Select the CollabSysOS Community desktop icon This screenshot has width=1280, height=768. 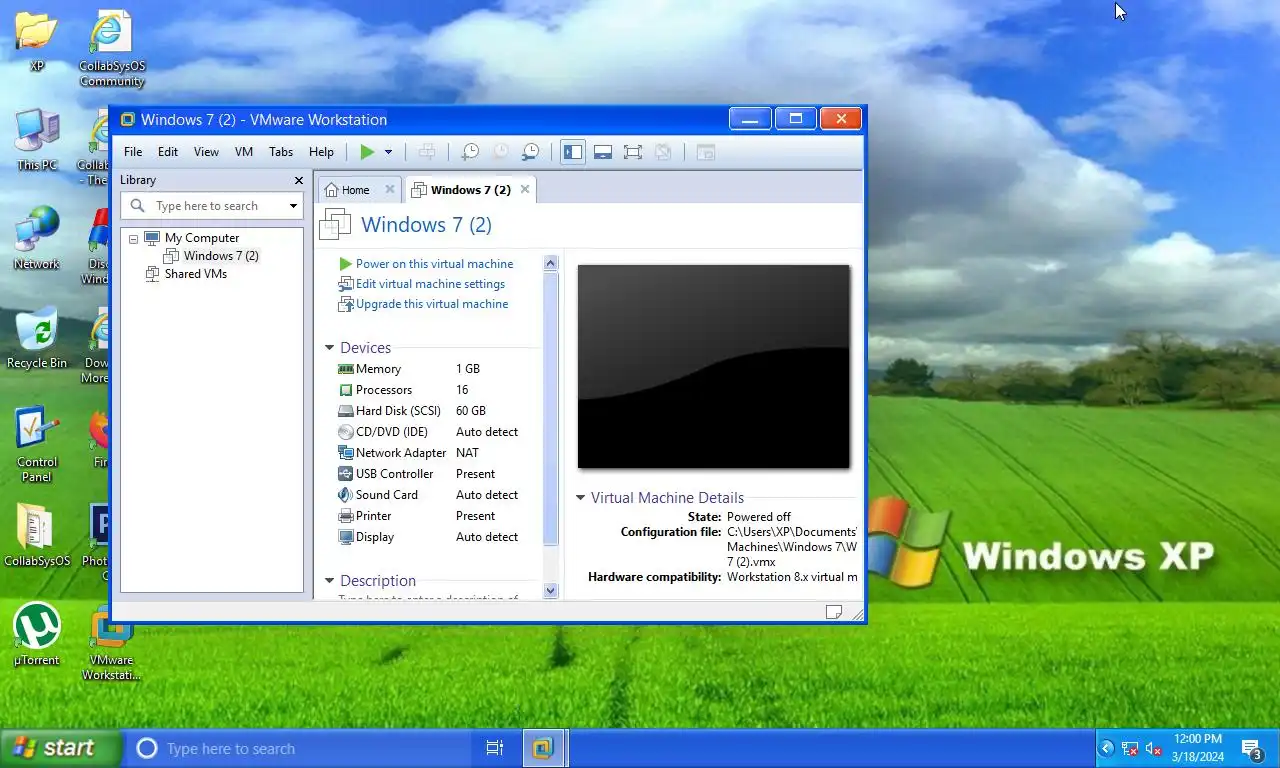click(111, 48)
